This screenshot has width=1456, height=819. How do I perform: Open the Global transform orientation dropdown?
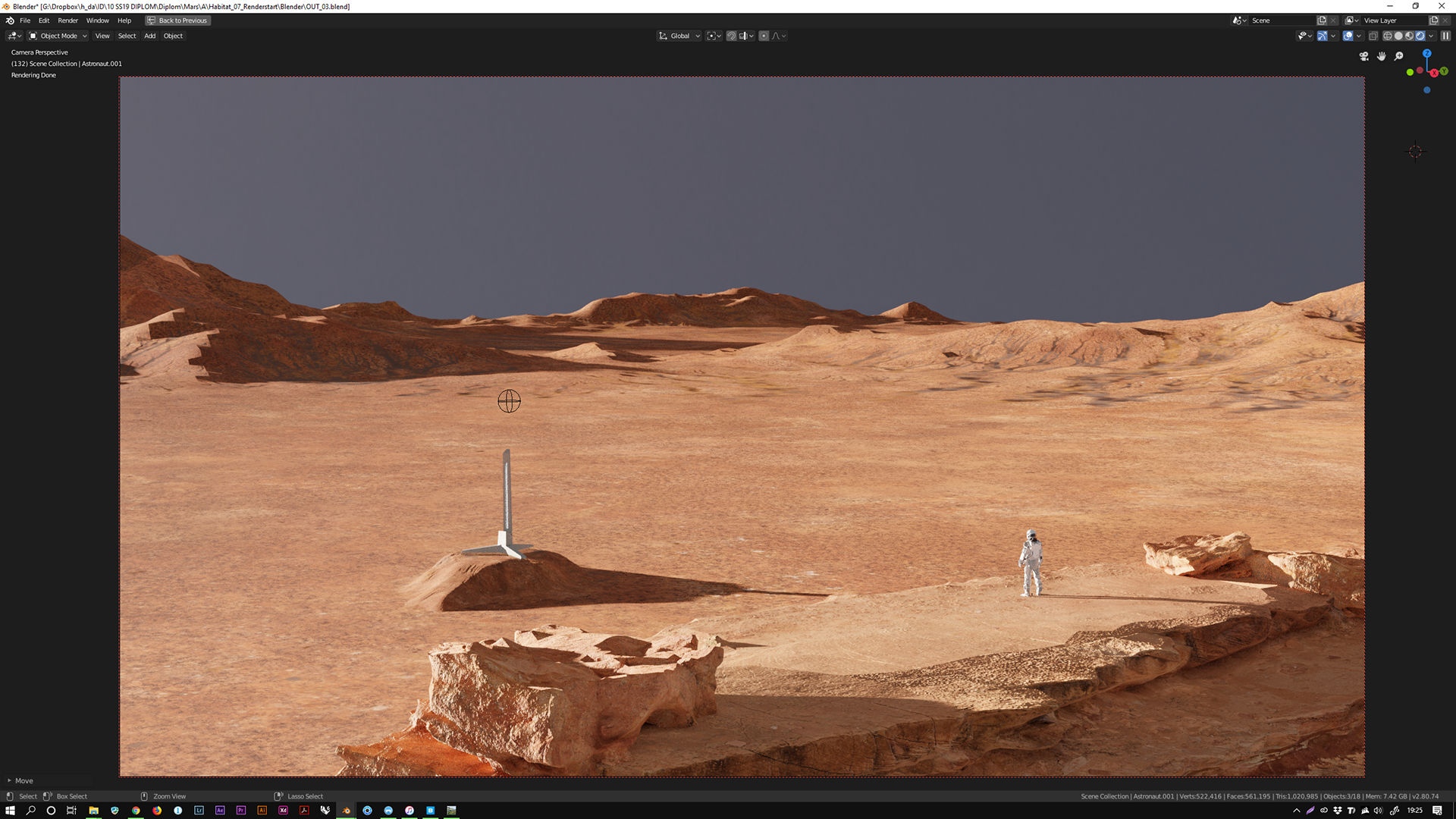(679, 36)
